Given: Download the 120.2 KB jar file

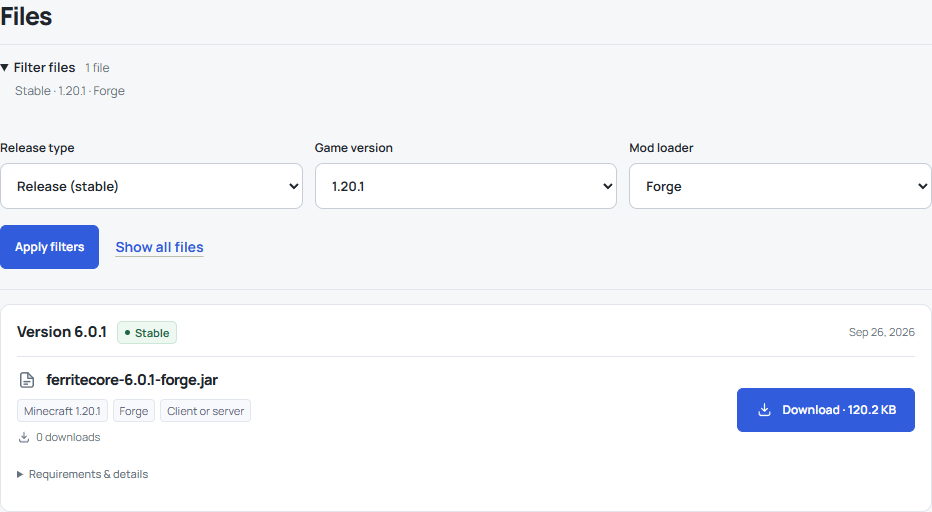Looking at the screenshot, I should [826, 410].
